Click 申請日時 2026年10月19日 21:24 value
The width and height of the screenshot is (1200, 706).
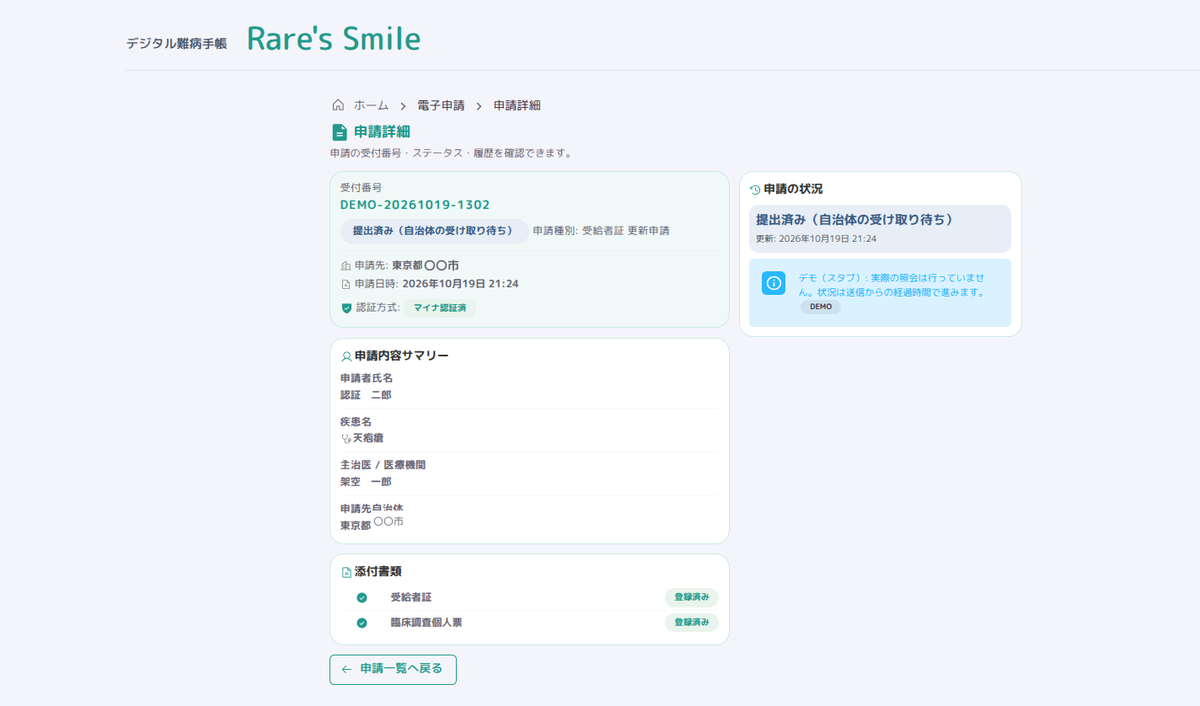point(460,284)
